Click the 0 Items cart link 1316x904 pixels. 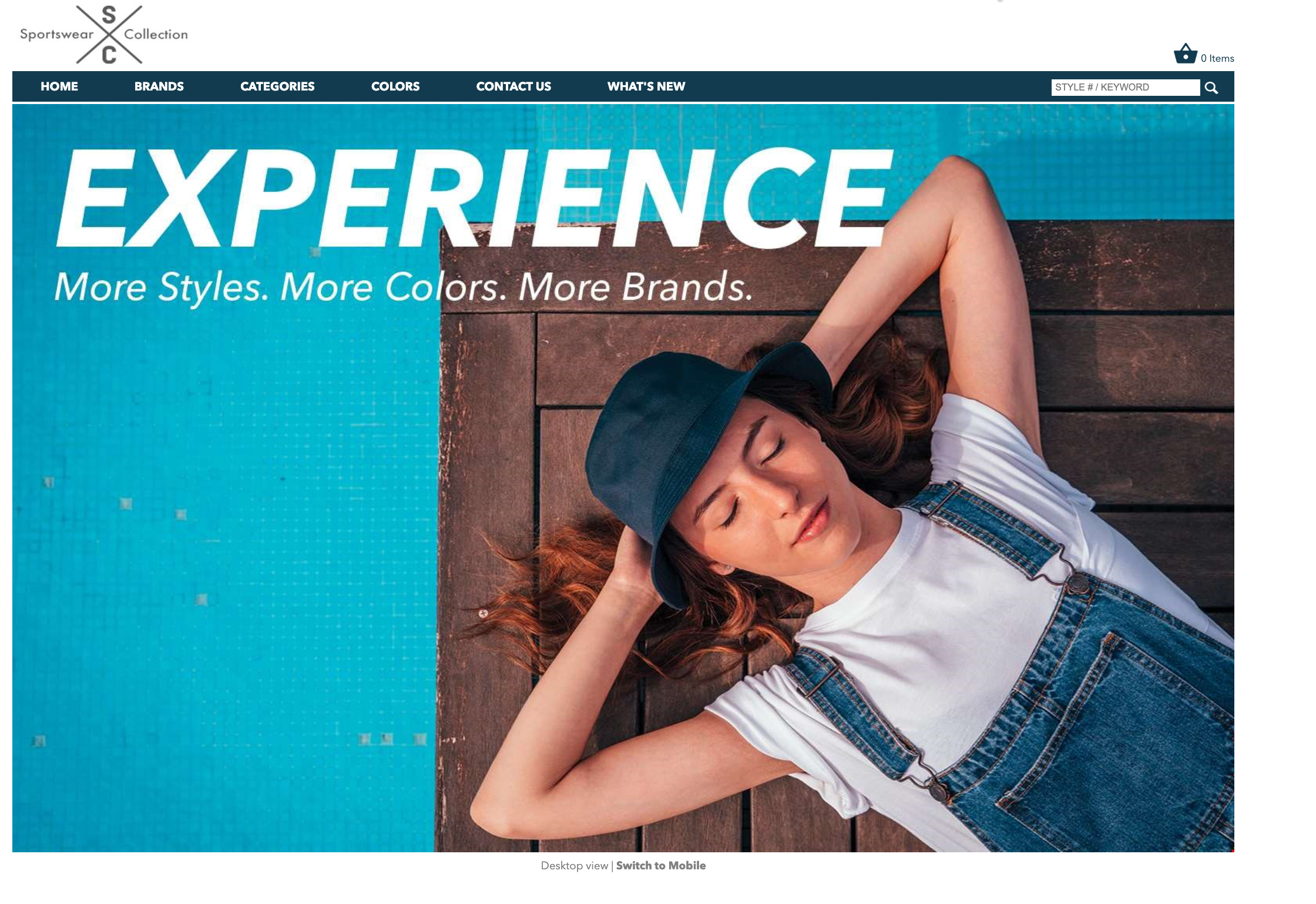tap(1217, 58)
